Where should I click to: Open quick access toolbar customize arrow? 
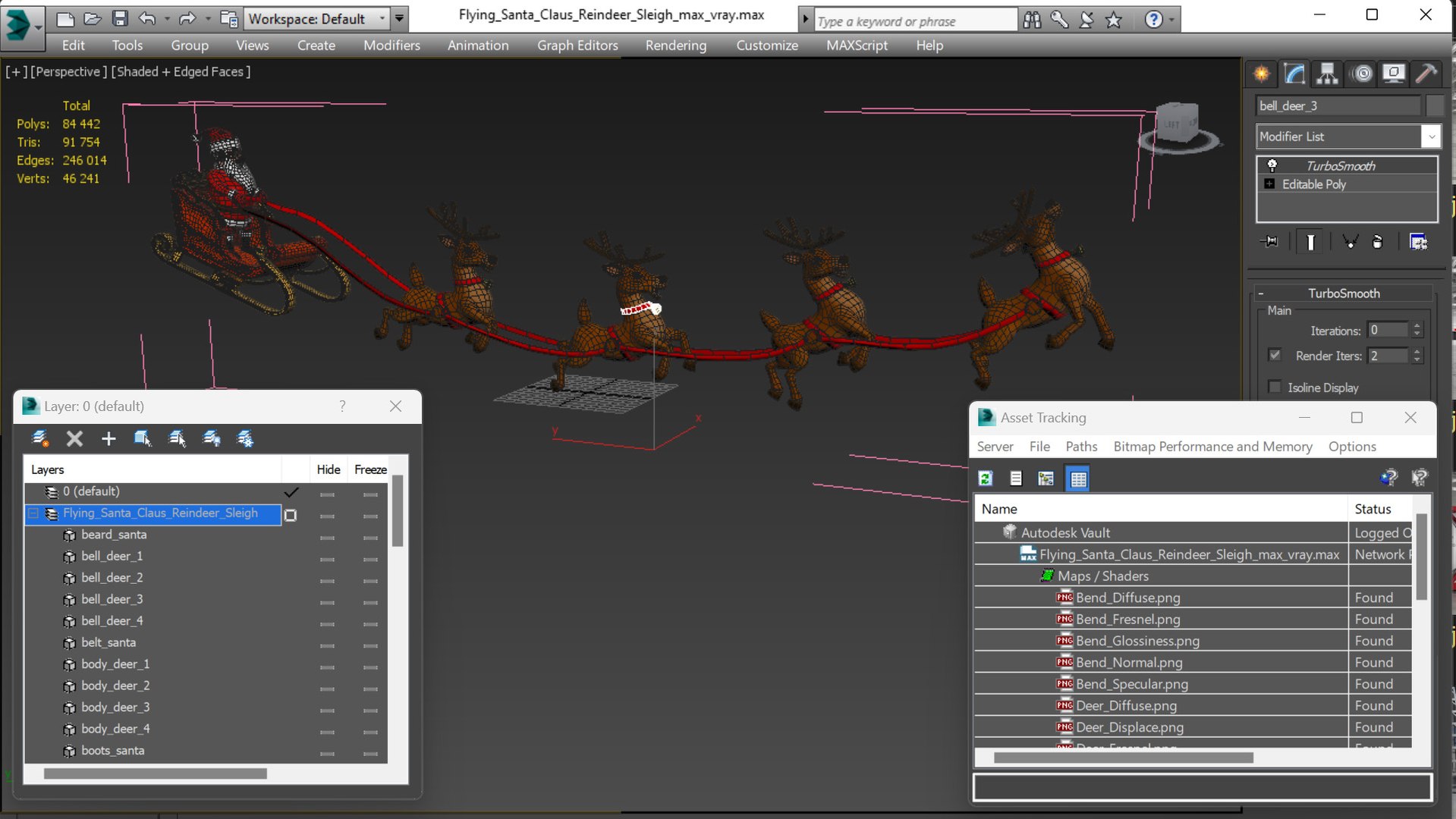[400, 18]
